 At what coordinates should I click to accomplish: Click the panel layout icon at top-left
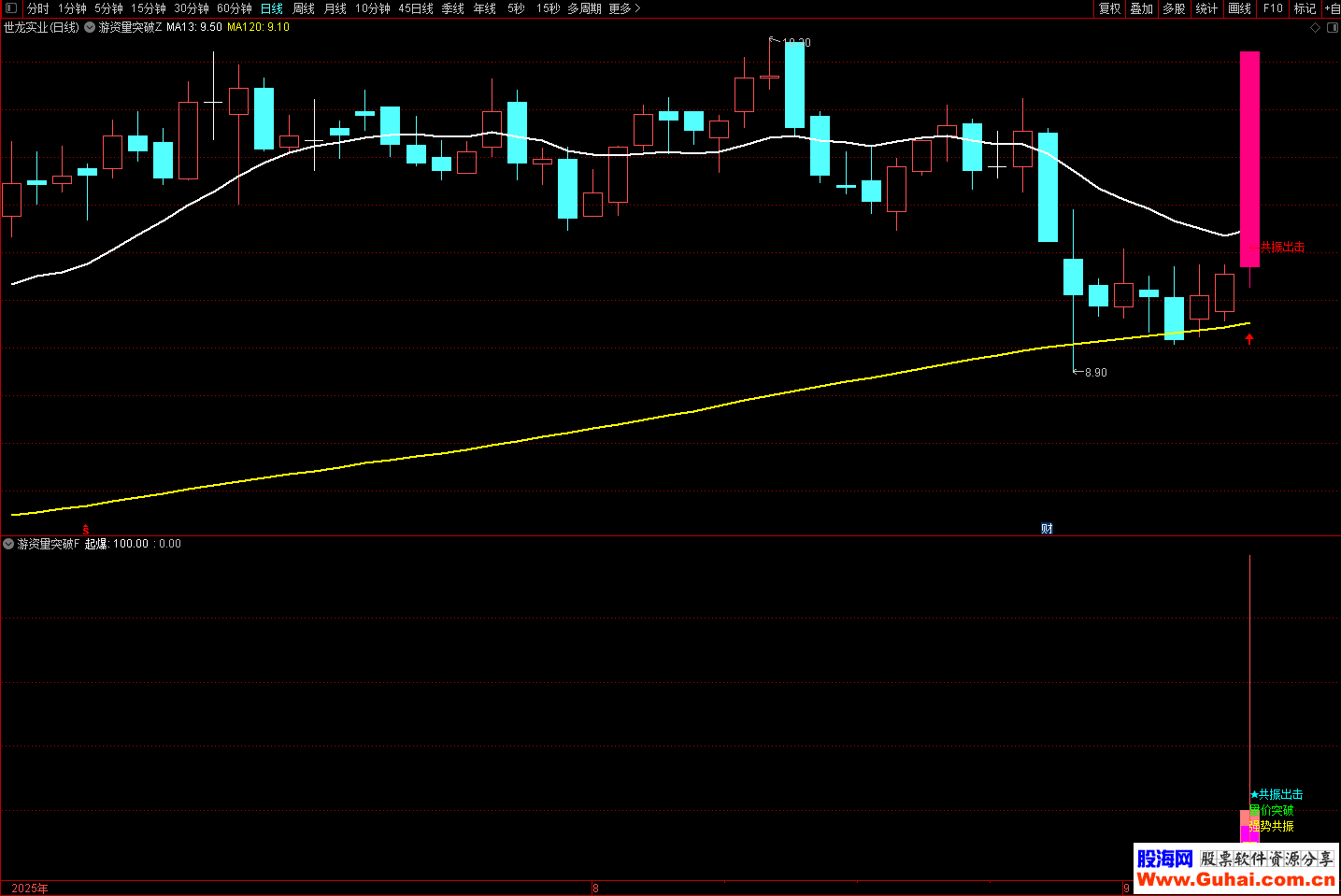point(11,8)
